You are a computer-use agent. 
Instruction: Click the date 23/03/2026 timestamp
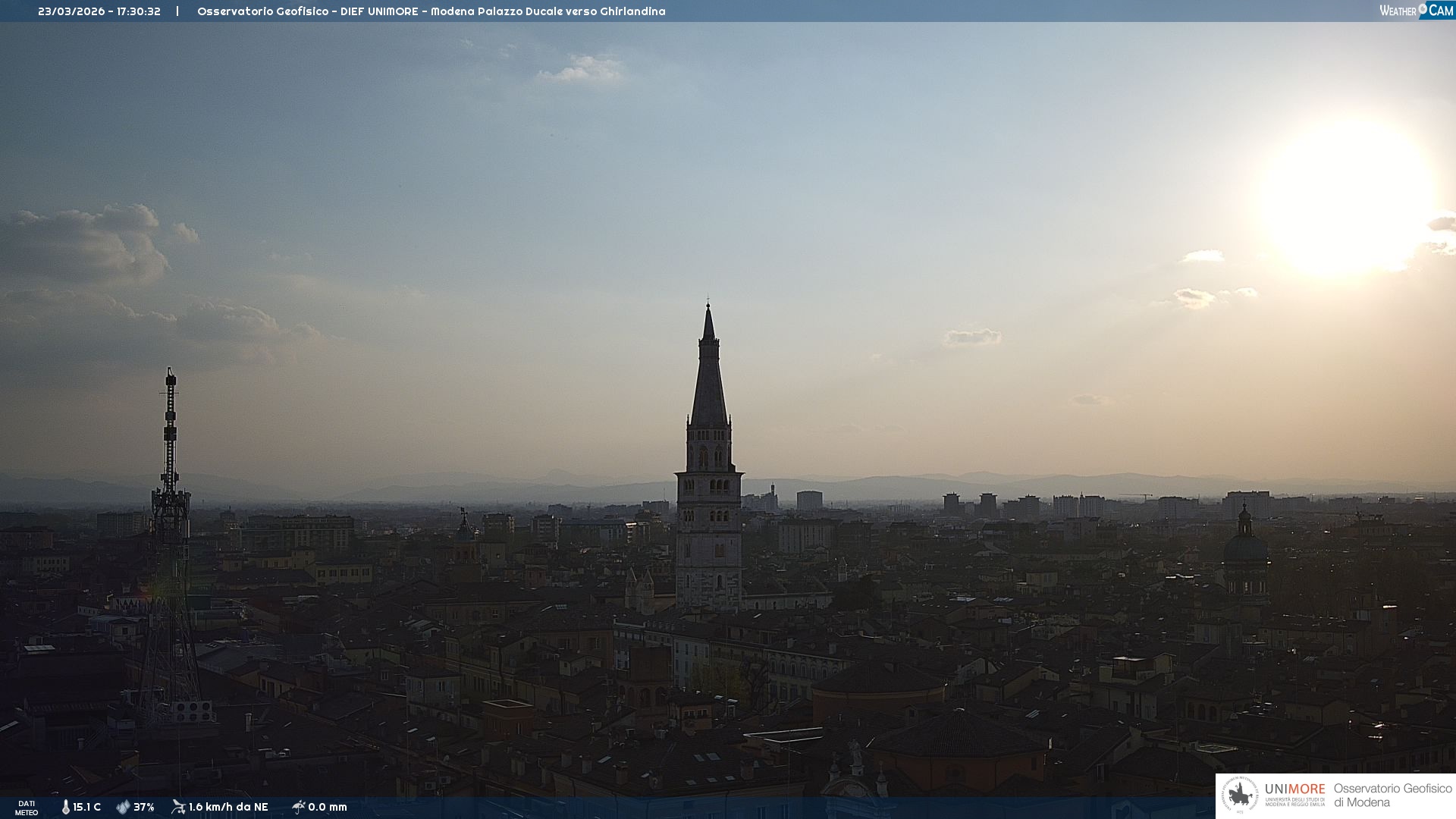[x=71, y=11]
